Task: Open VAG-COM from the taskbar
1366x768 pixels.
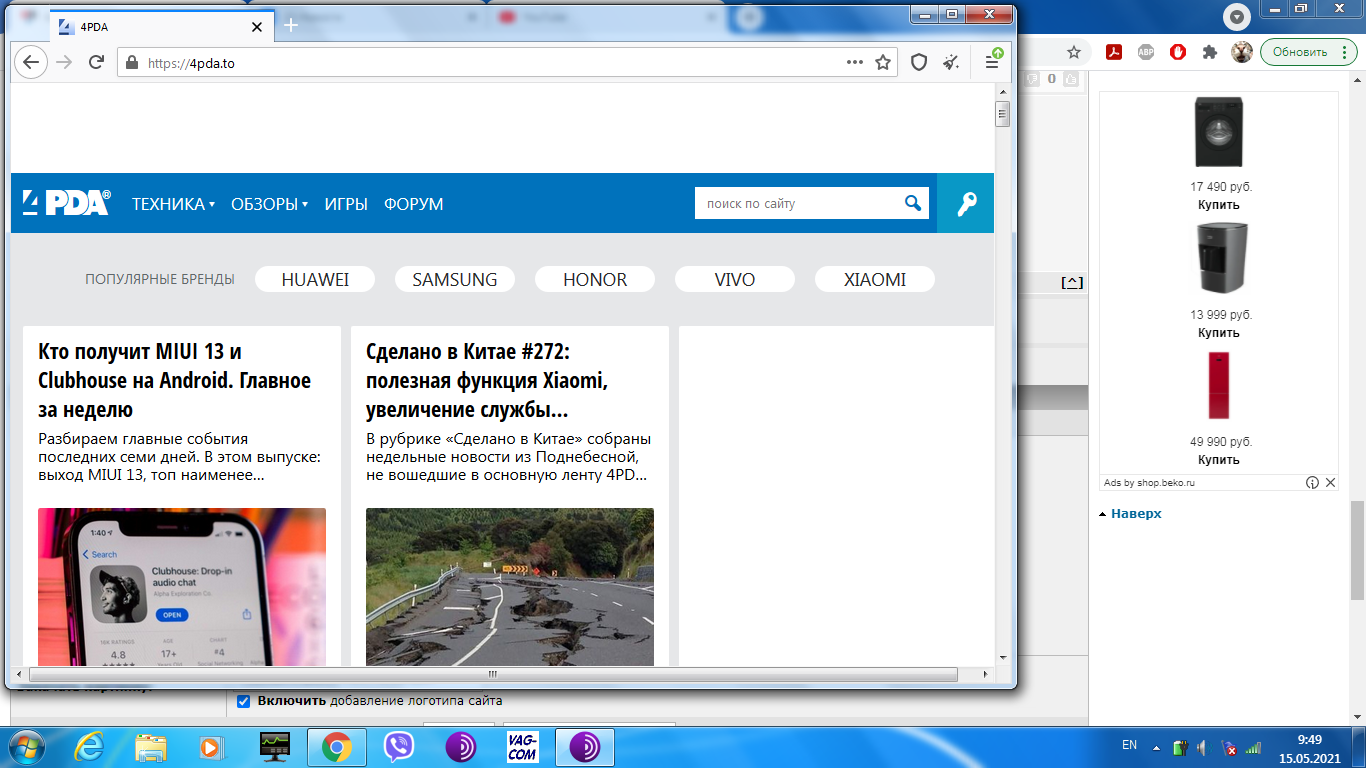Action: pos(523,747)
